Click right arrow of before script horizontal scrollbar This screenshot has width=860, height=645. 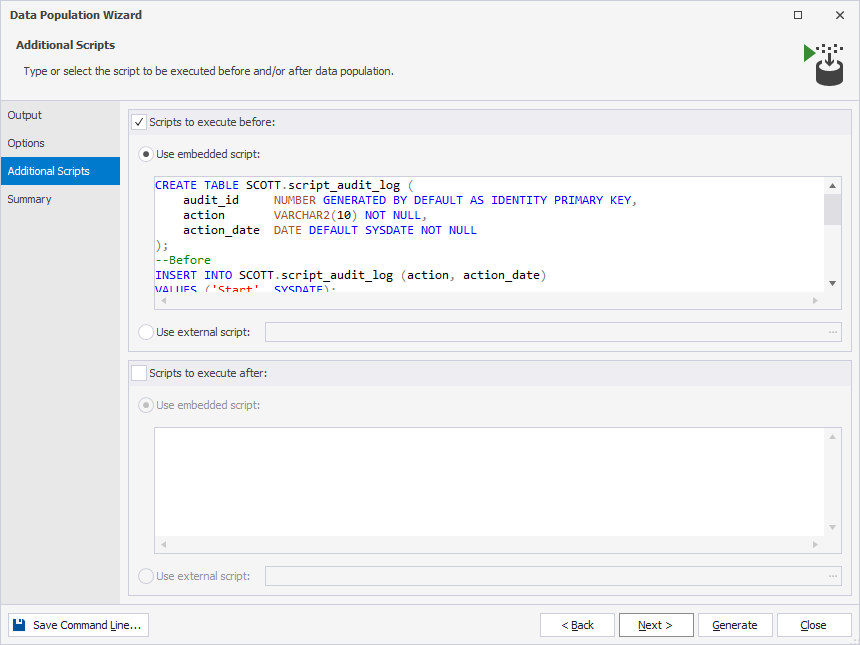tap(815, 301)
